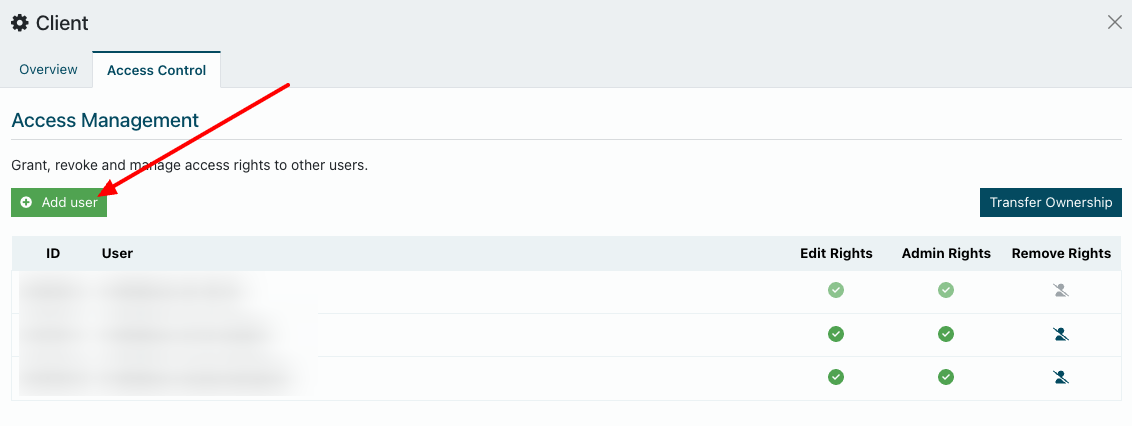Remove rights from the second listed user

pos(1061,334)
